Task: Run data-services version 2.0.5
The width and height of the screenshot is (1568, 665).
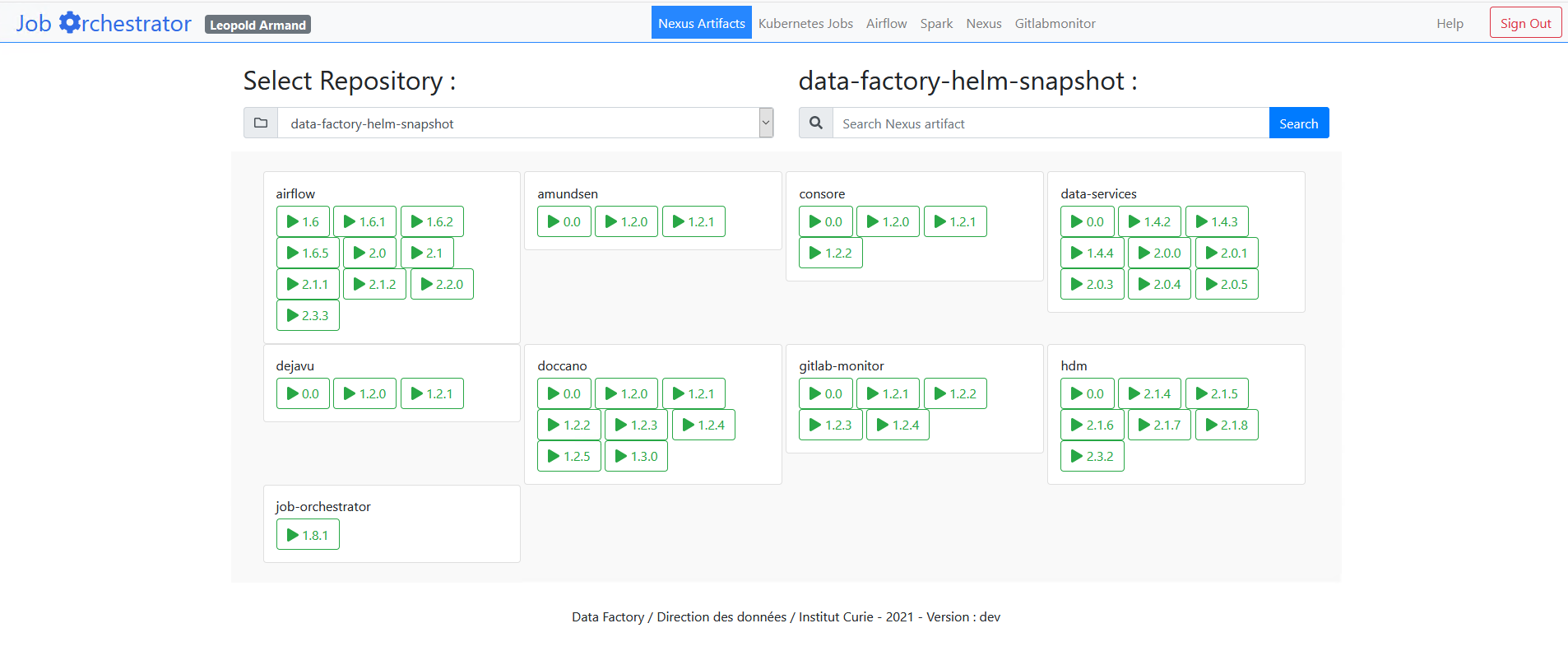Action: 1227,284
